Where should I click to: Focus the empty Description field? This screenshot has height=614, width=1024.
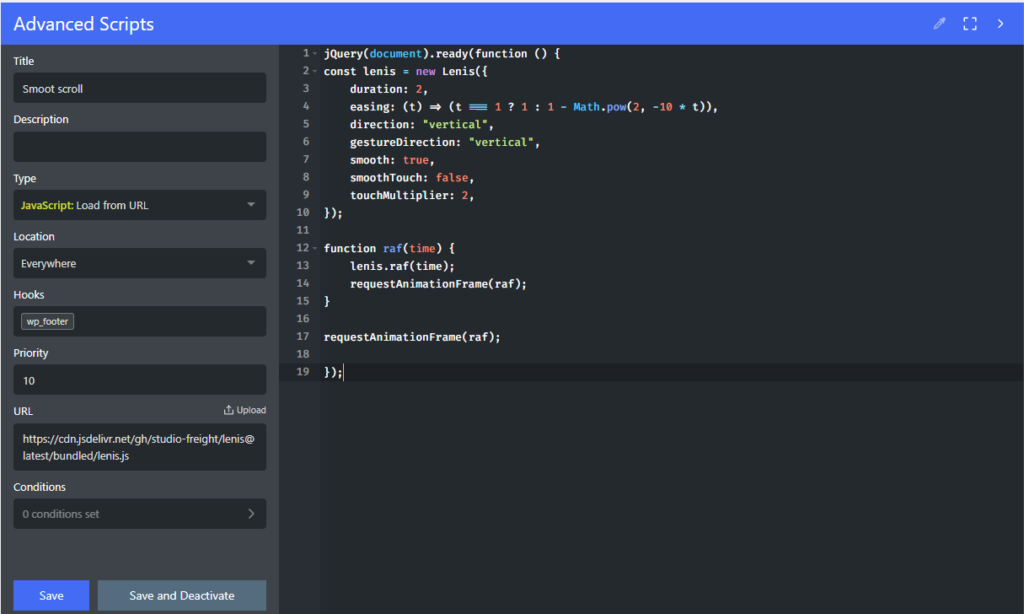click(139, 147)
